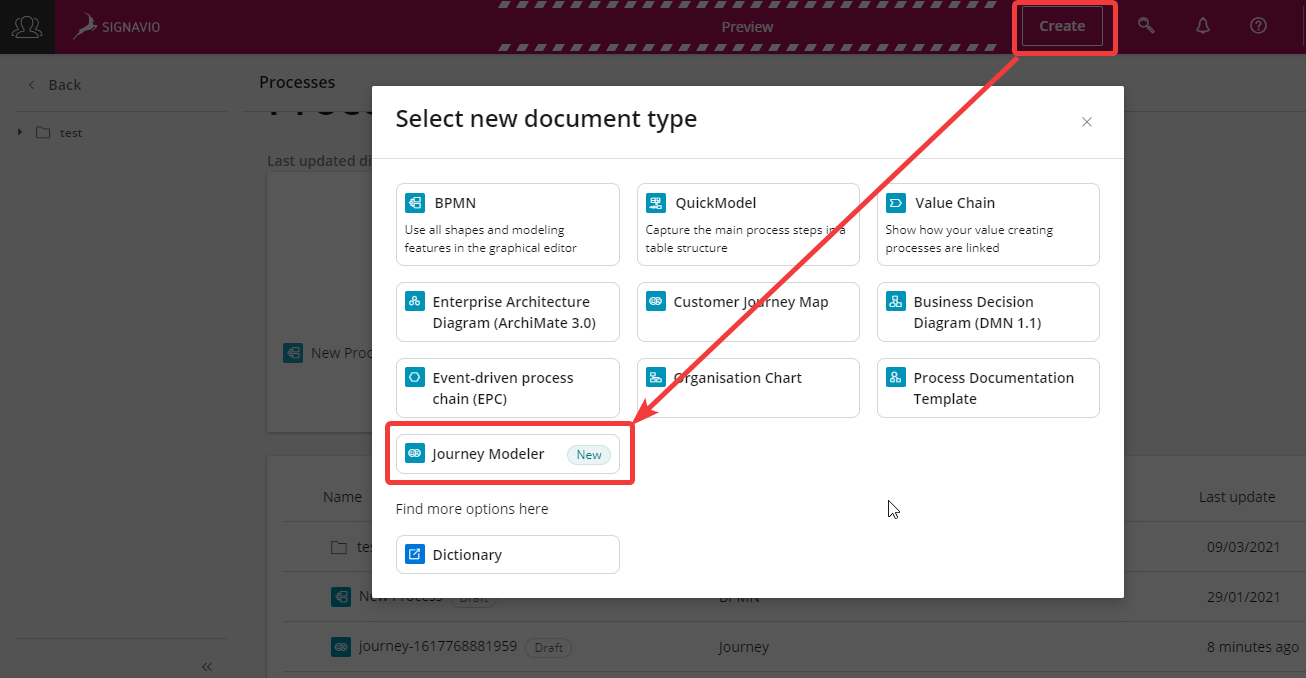Click the New badge on Journey Modeler
The height and width of the screenshot is (678, 1306).
tap(589, 454)
